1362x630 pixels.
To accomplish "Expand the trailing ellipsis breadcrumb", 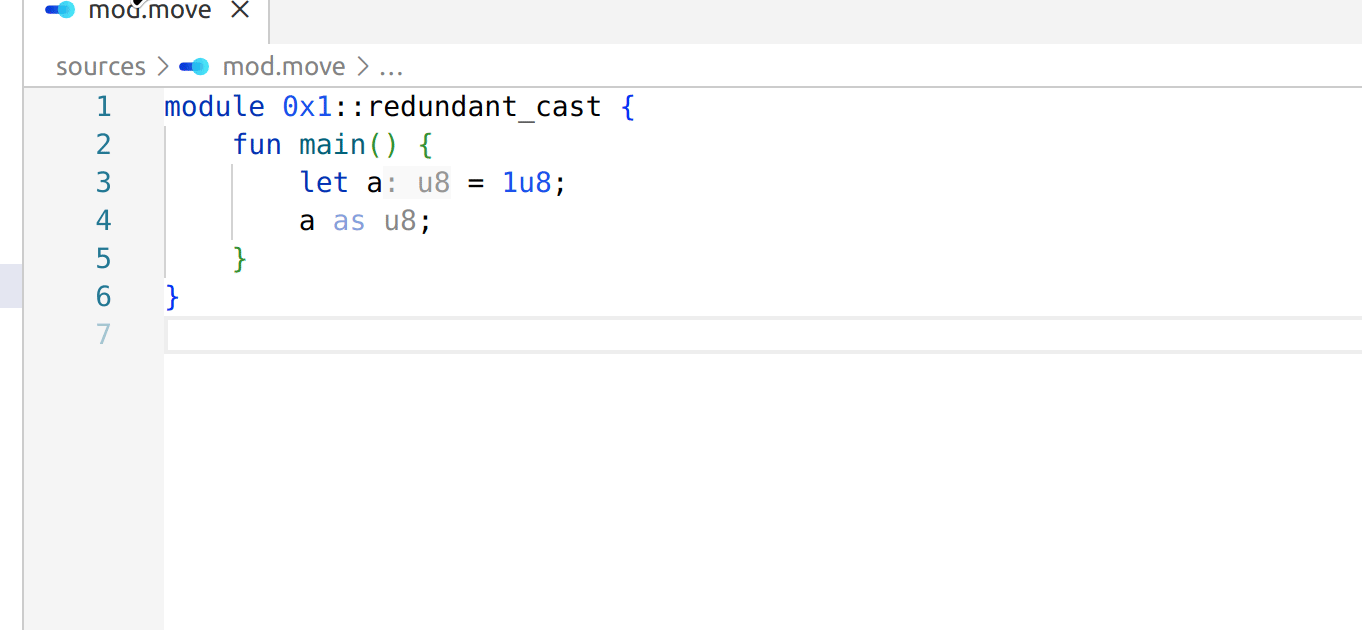I will (x=391, y=67).
